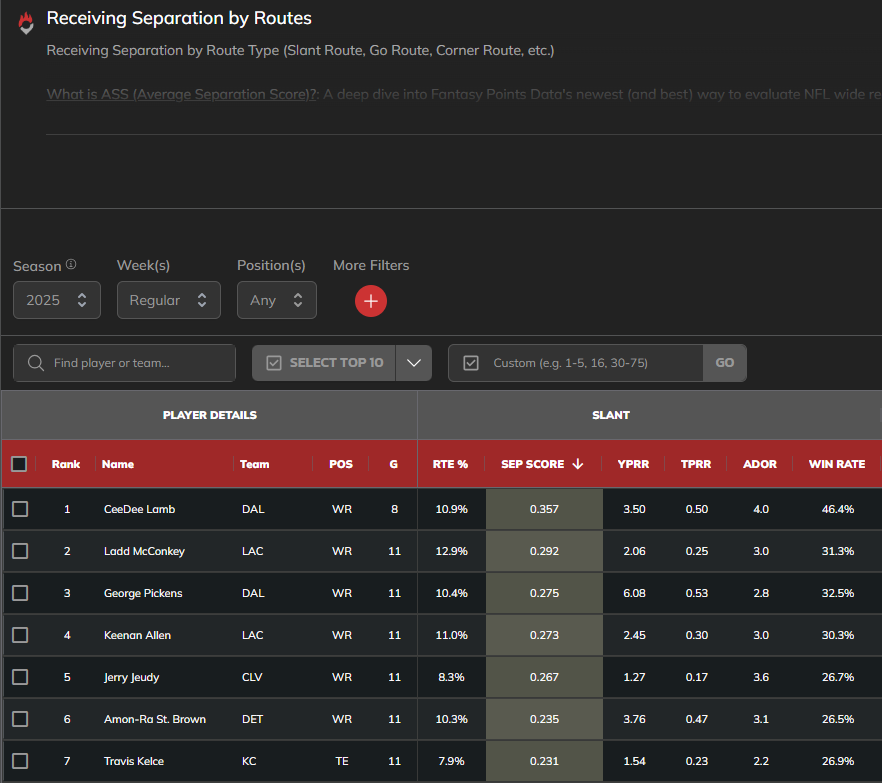
Task: Sort by TPRR column header
Action: tap(696, 464)
